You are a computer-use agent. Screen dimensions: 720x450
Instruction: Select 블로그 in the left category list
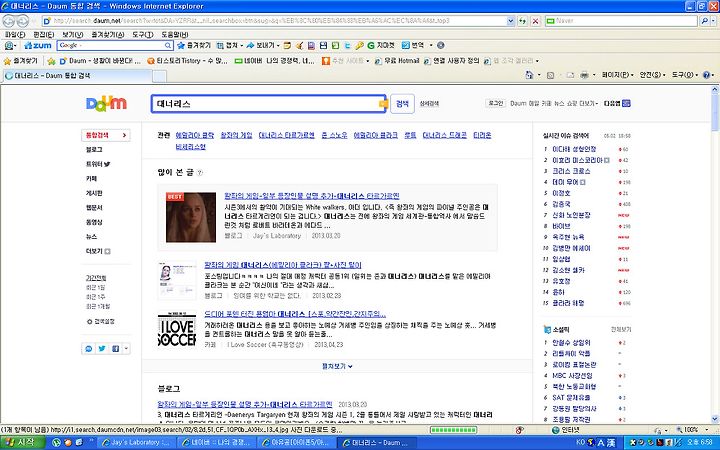tap(94, 150)
